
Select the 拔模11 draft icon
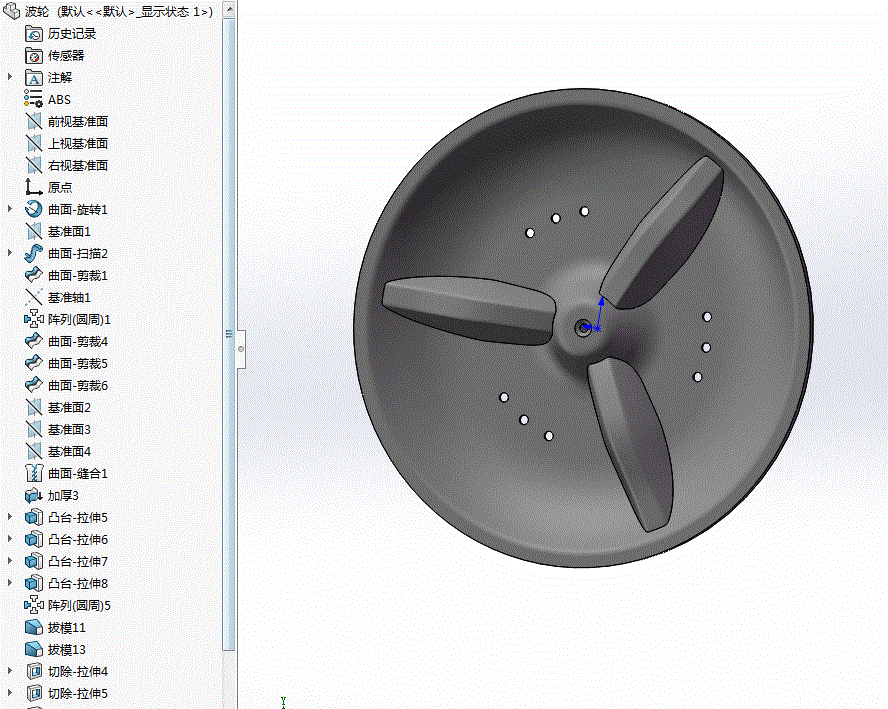[34, 627]
